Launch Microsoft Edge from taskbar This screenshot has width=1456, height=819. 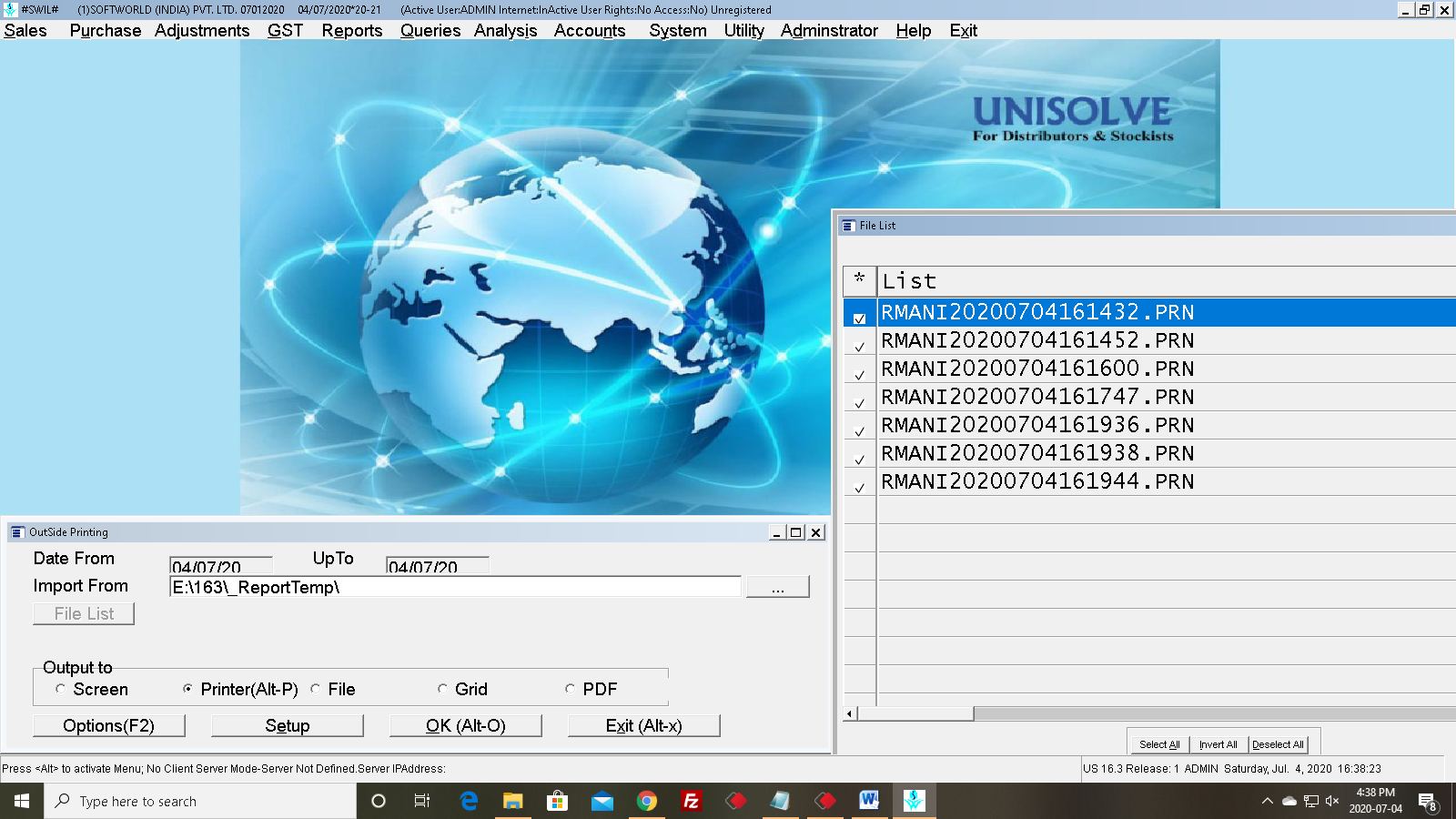(x=469, y=801)
